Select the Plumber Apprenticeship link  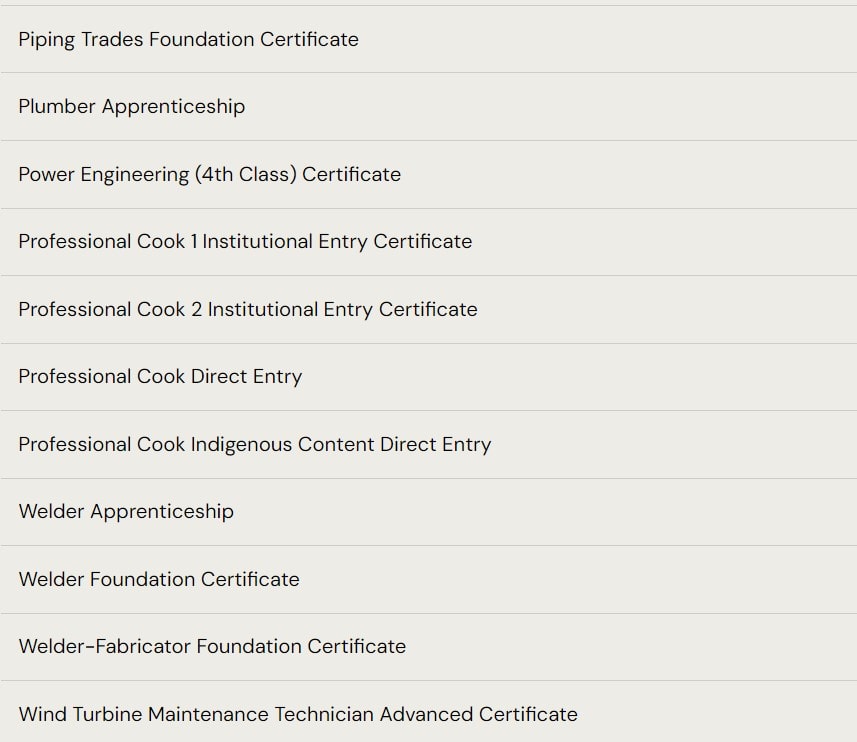coord(131,106)
